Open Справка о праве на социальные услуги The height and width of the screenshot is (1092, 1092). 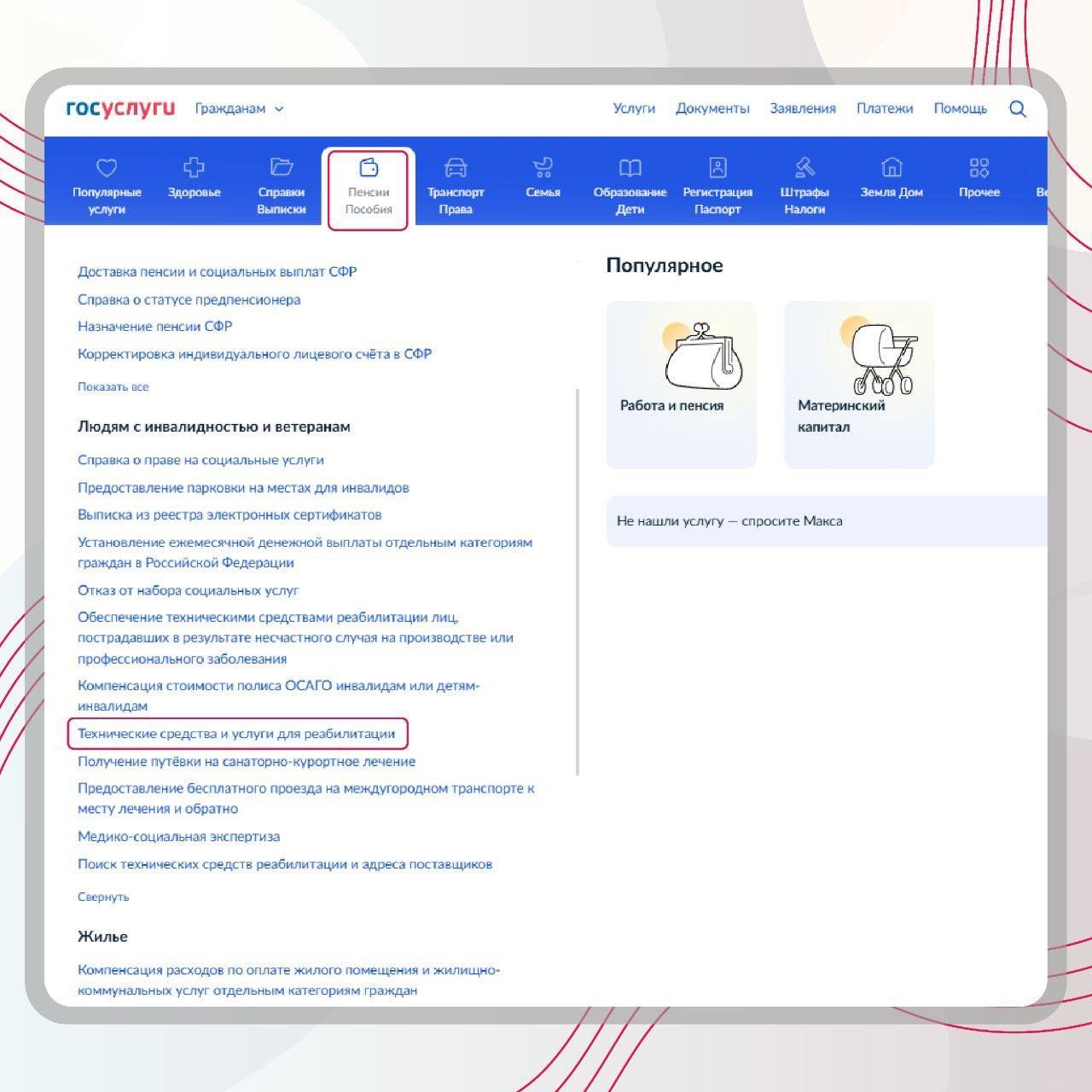pyautogui.click(x=200, y=460)
